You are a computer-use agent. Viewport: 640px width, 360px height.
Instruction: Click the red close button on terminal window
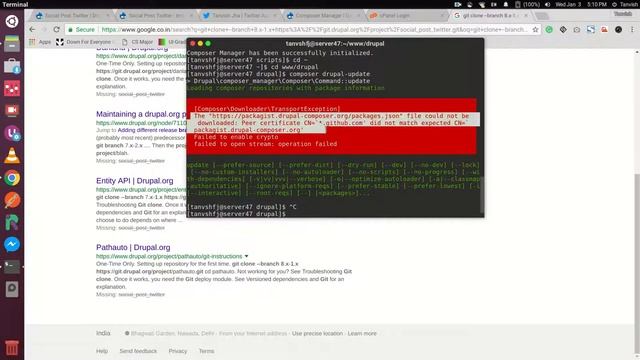[x=193, y=43]
